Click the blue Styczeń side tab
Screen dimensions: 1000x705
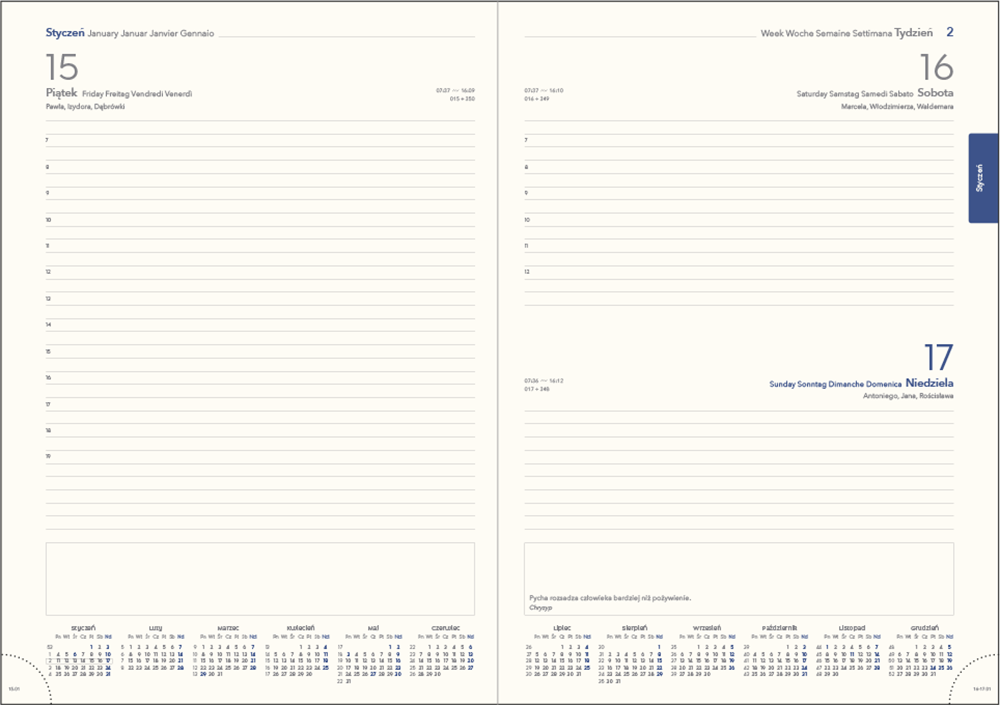point(983,178)
